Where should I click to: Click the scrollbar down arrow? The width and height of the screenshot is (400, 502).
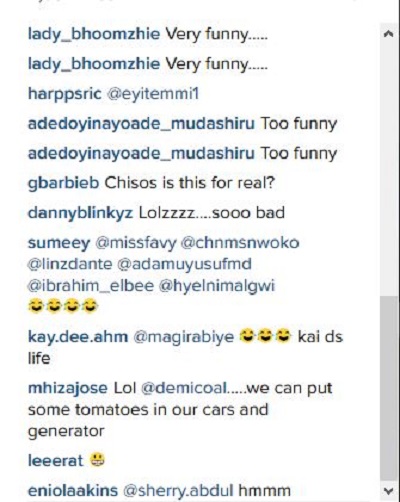point(388,490)
